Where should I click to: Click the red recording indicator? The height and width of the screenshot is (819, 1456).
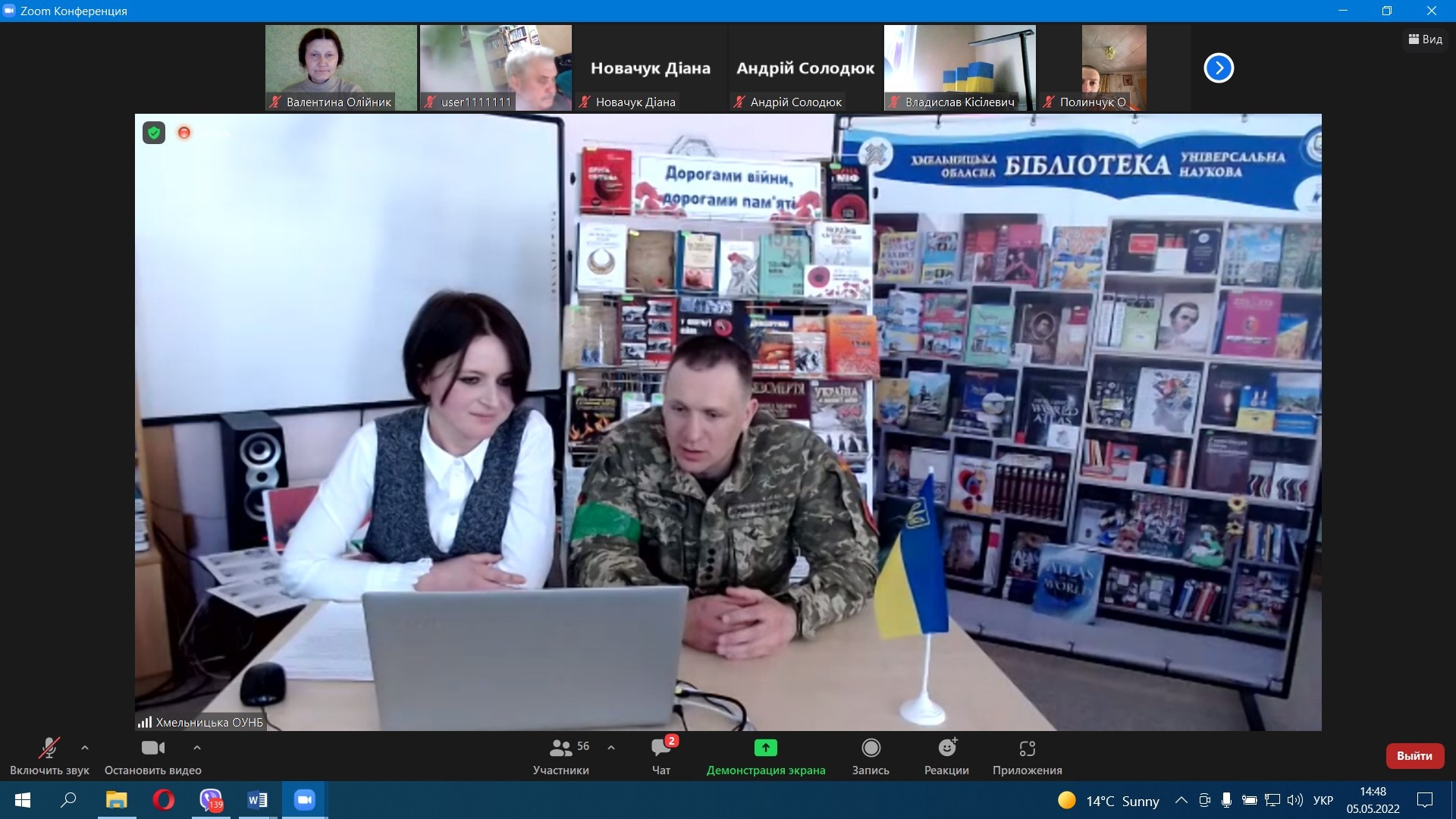pos(184,133)
